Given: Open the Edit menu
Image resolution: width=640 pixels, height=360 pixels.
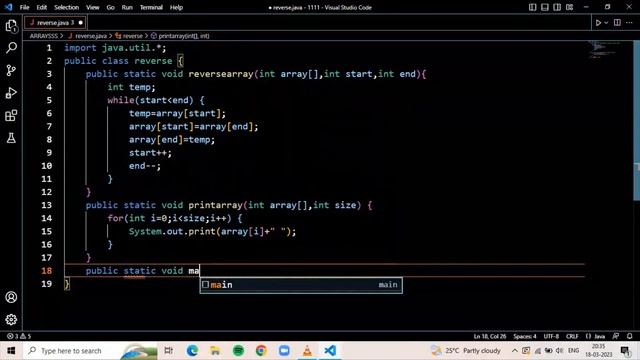Looking at the screenshot, I should tap(42, 7).
